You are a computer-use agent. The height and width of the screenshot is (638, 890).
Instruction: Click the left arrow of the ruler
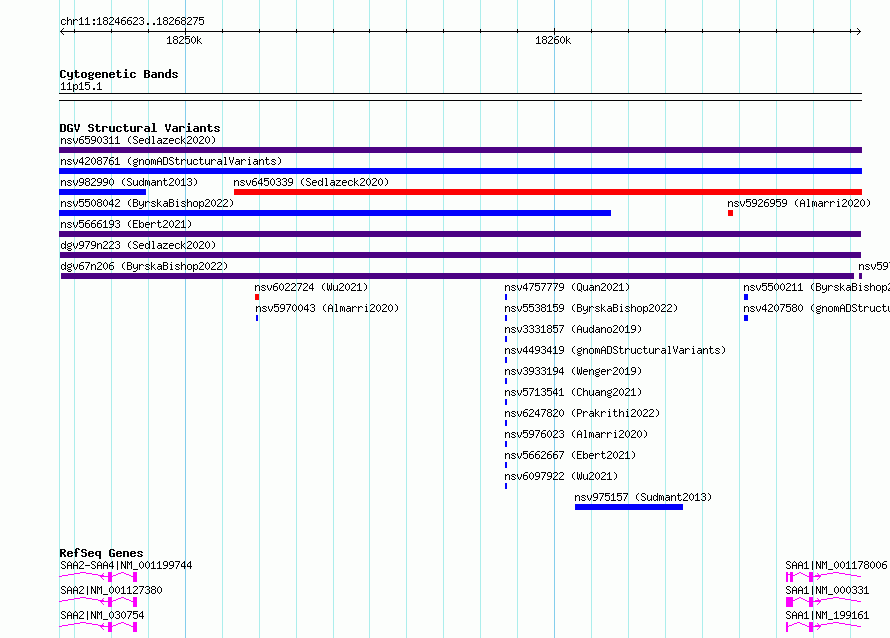pyautogui.click(x=62, y=31)
